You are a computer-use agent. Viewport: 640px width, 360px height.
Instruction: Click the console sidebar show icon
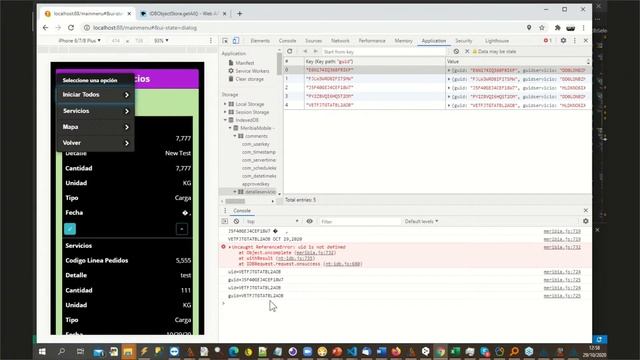click(x=225, y=221)
